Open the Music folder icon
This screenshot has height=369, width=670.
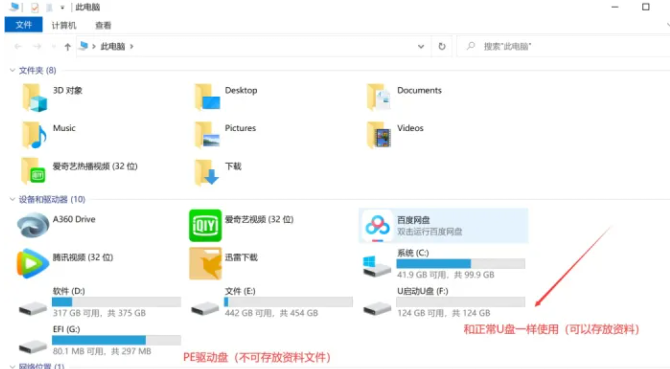tap(34, 135)
